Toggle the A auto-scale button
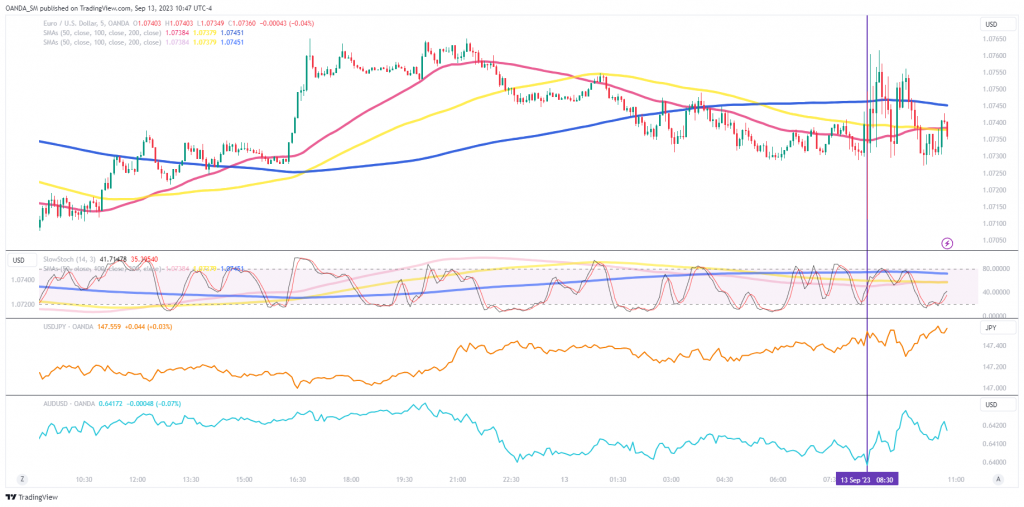Image resolution: width=1024 pixels, height=507 pixels. point(998,479)
